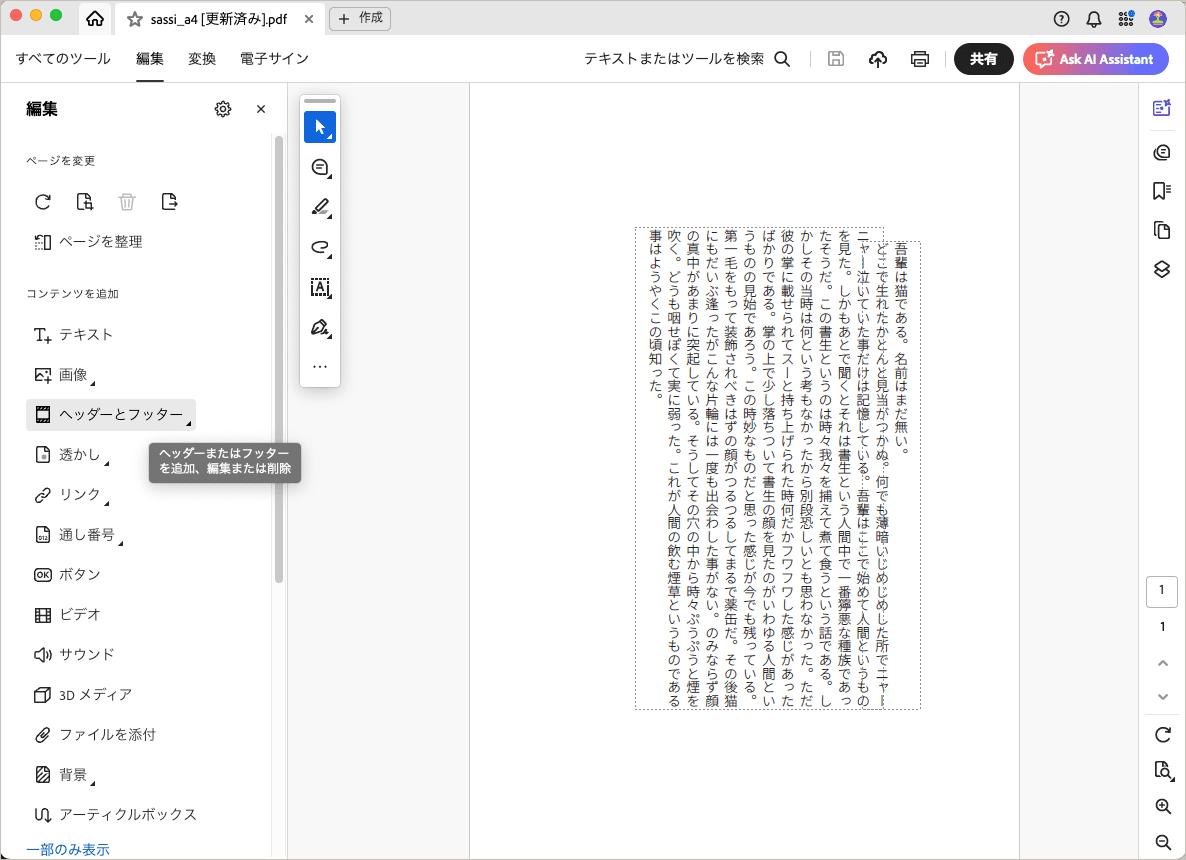Click the rotate page icon in edit panel

(43, 201)
